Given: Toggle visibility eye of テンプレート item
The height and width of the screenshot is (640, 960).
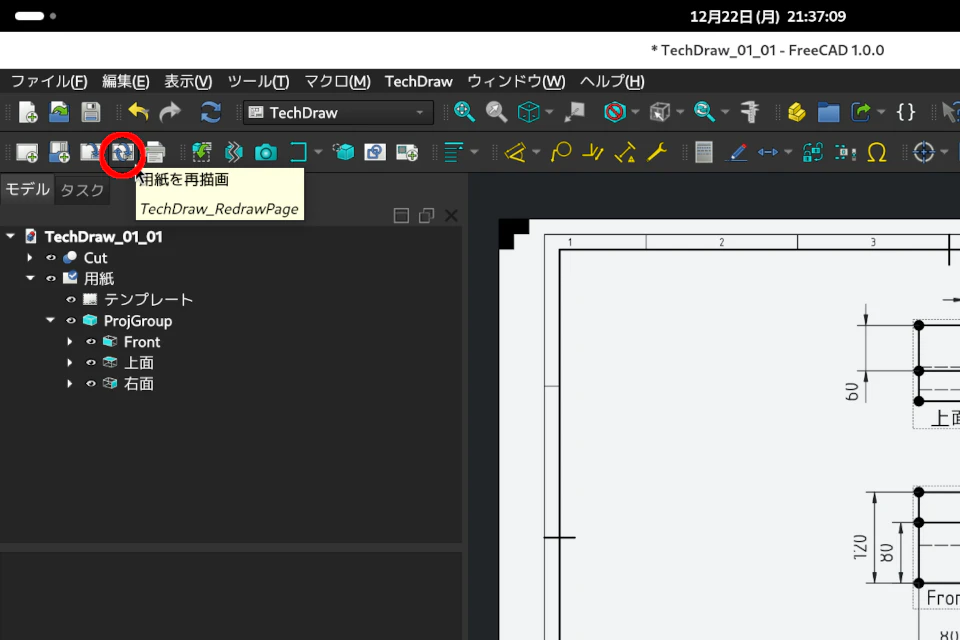Looking at the screenshot, I should [x=71, y=299].
